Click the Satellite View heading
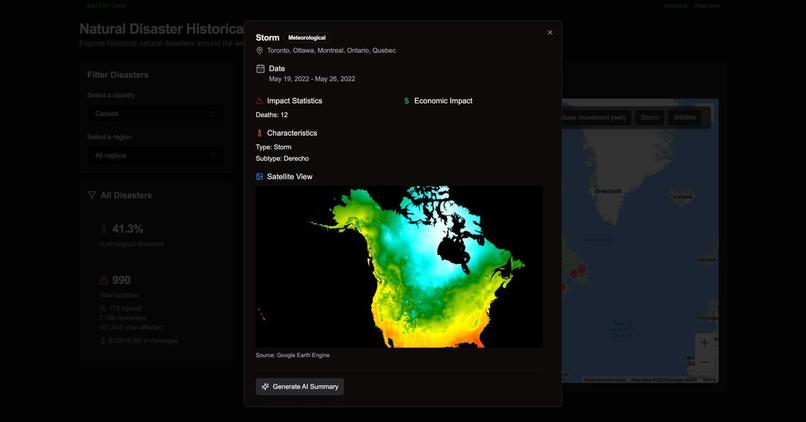The width and height of the screenshot is (806, 422). (289, 176)
